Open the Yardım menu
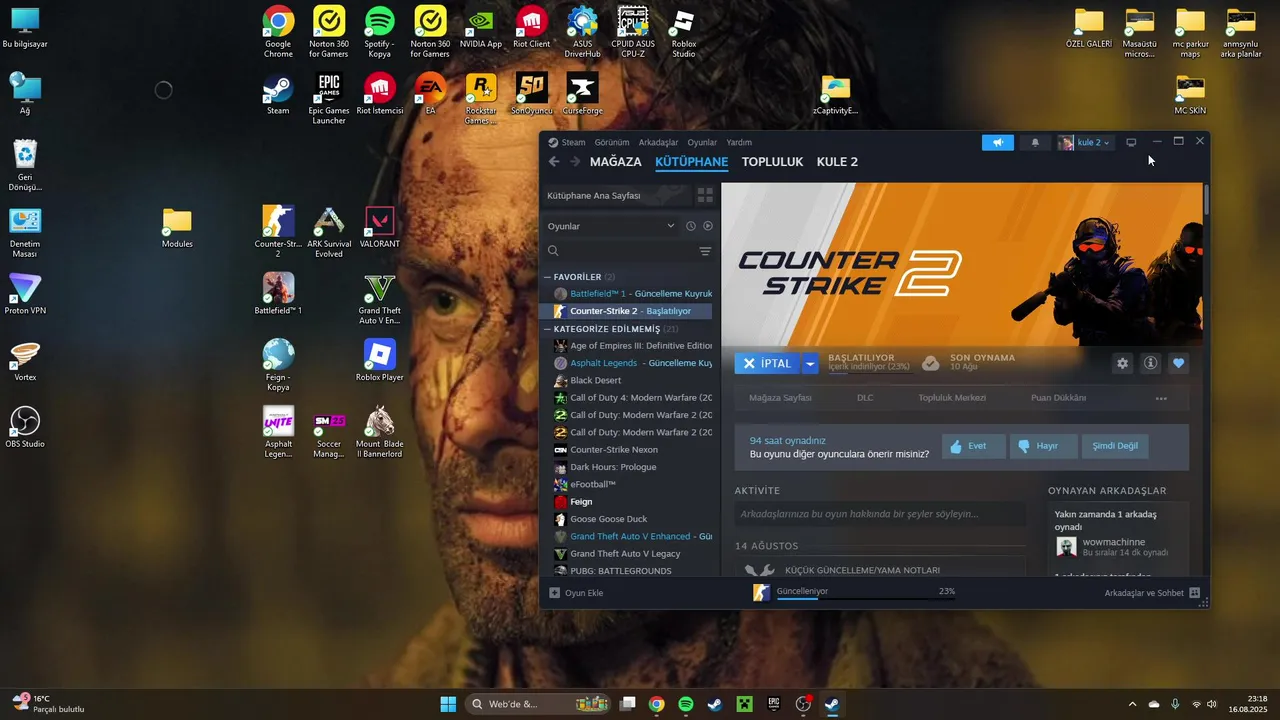Image resolution: width=1280 pixels, height=720 pixels. click(x=739, y=142)
